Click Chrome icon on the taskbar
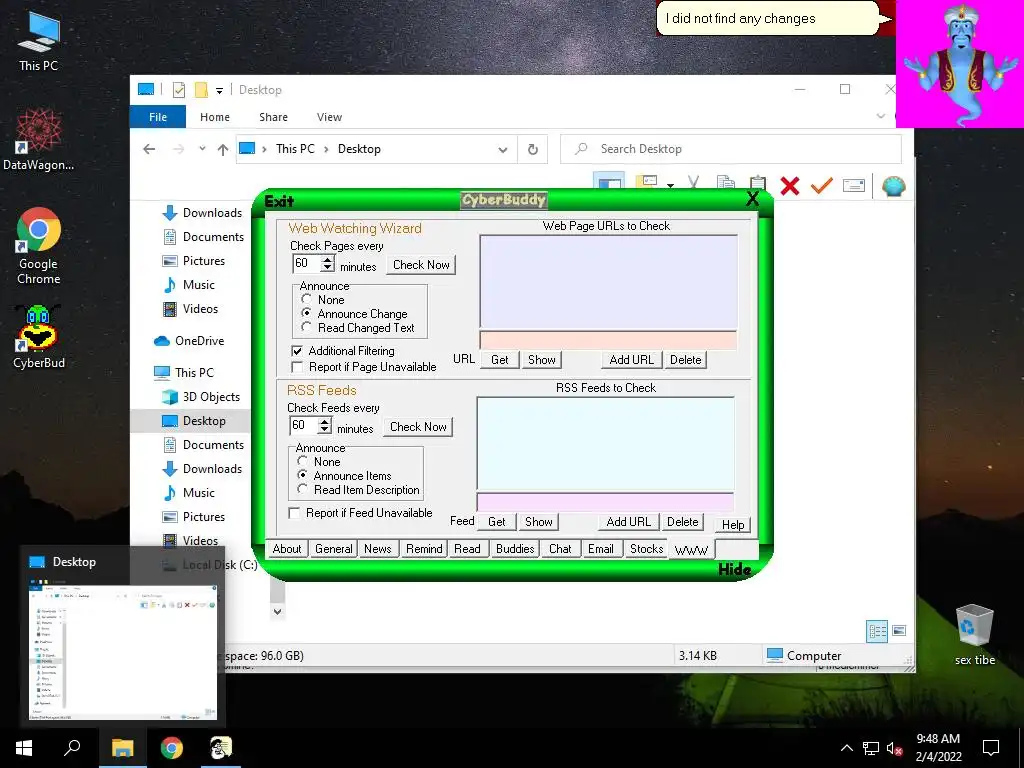 (172, 748)
